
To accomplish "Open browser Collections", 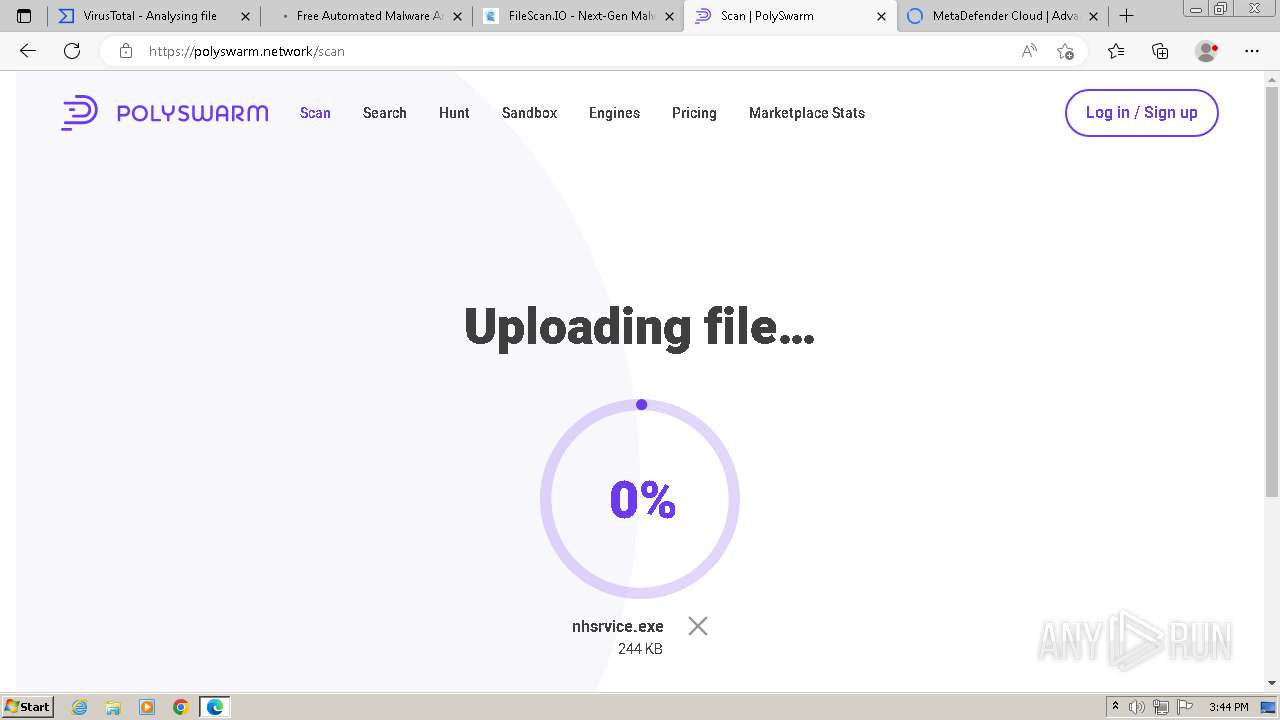I will (1160, 51).
